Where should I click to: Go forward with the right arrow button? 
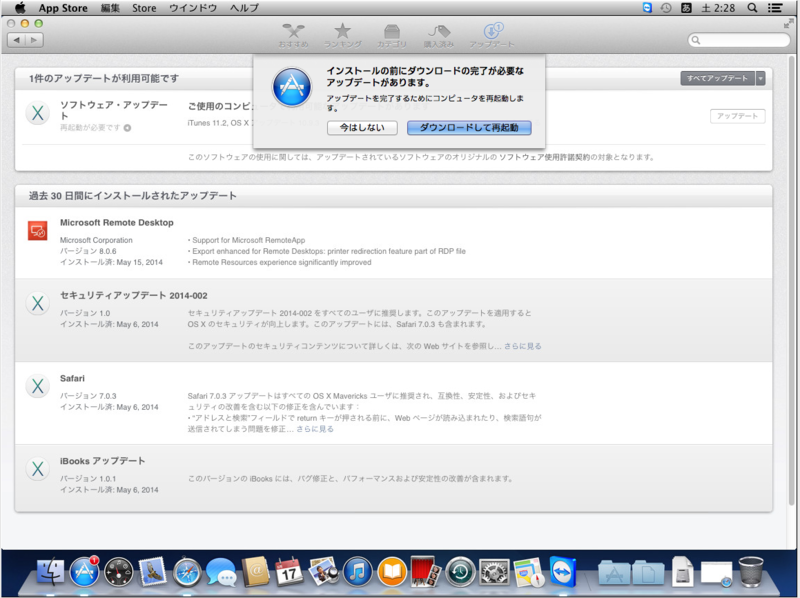34,40
